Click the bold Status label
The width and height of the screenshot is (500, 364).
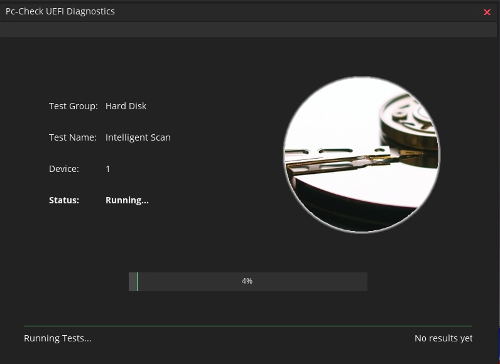click(64, 200)
